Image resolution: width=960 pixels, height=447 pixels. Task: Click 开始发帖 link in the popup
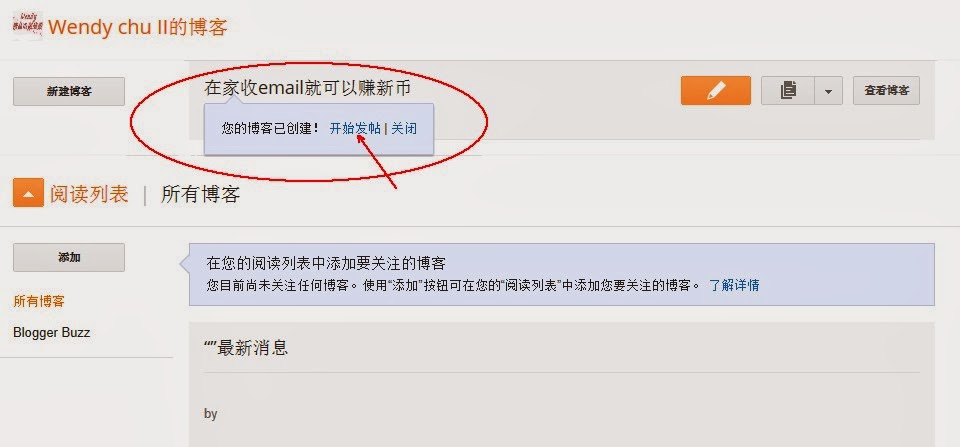[x=355, y=129]
